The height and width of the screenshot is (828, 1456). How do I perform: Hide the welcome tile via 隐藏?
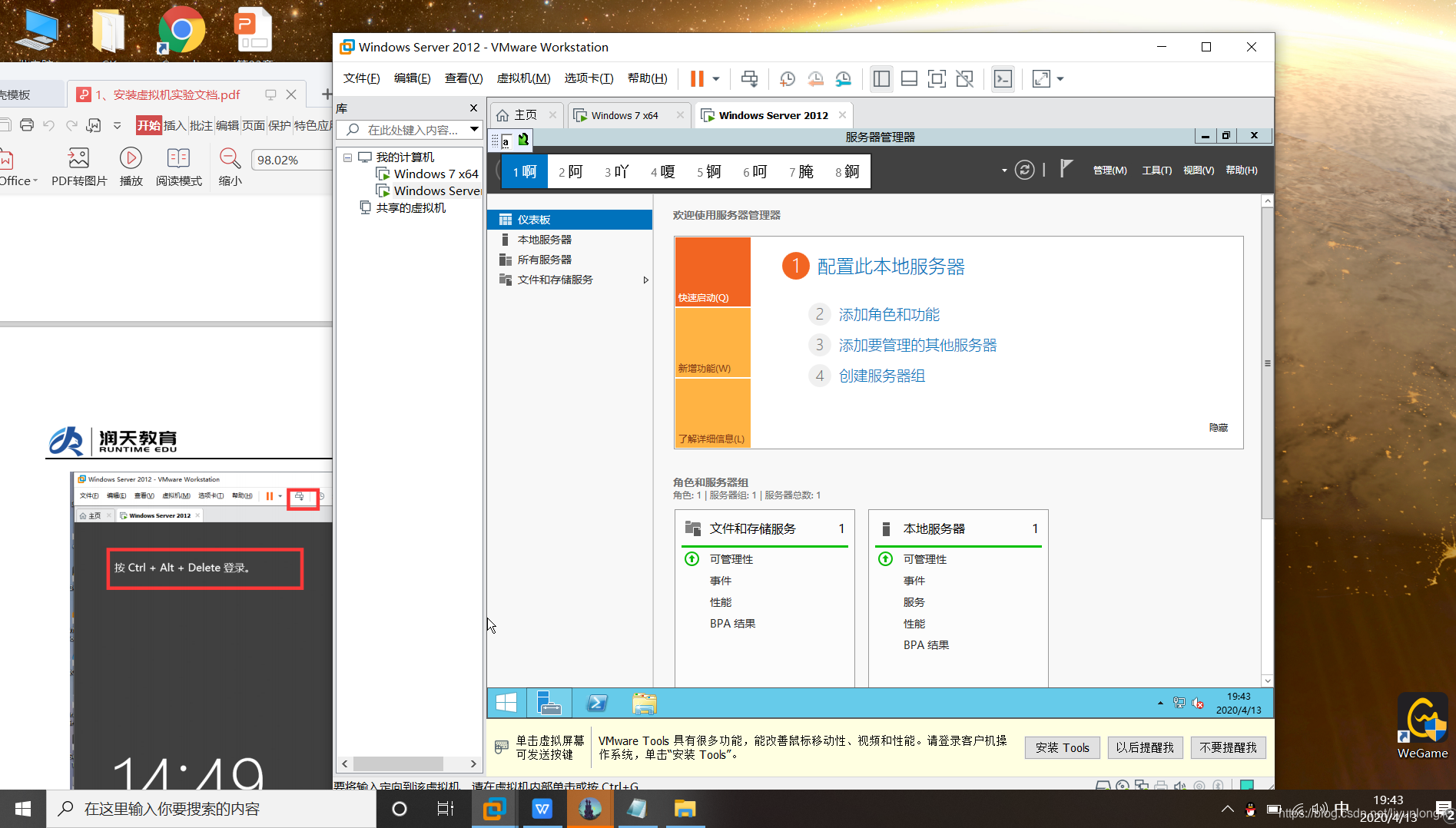(x=1218, y=428)
